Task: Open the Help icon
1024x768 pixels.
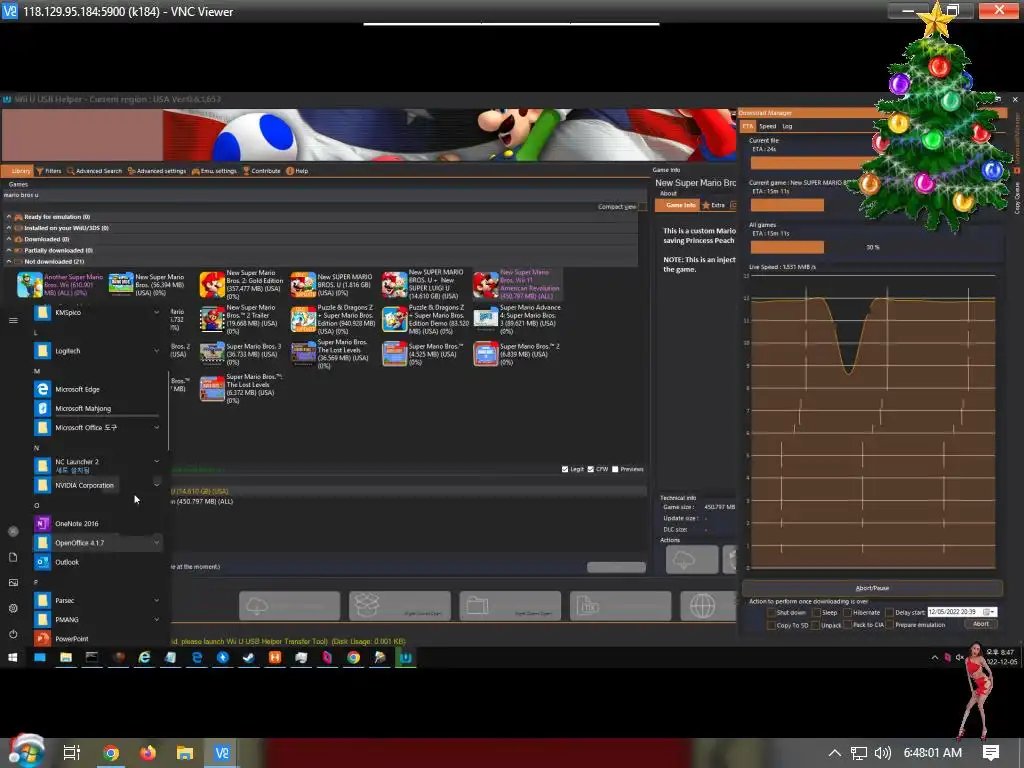Action: click(x=290, y=171)
